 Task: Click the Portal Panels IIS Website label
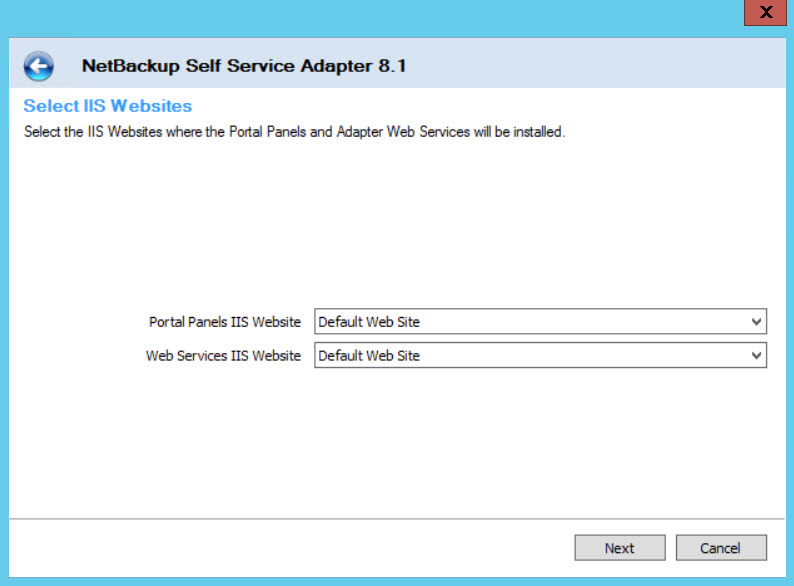pos(224,322)
